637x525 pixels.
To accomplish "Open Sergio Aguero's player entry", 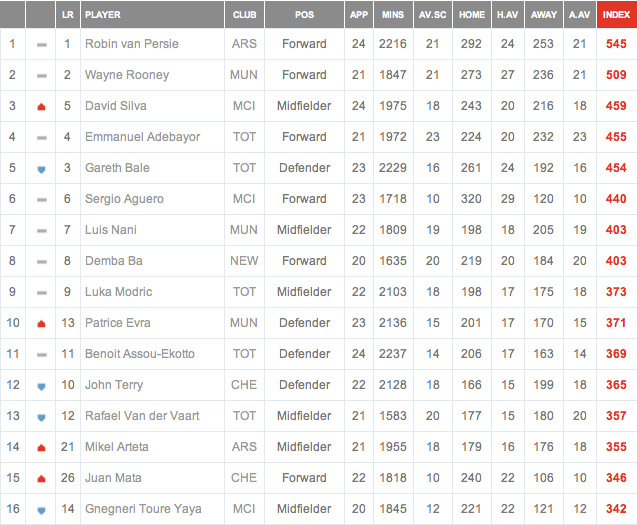I will pyautogui.click(x=124, y=199).
